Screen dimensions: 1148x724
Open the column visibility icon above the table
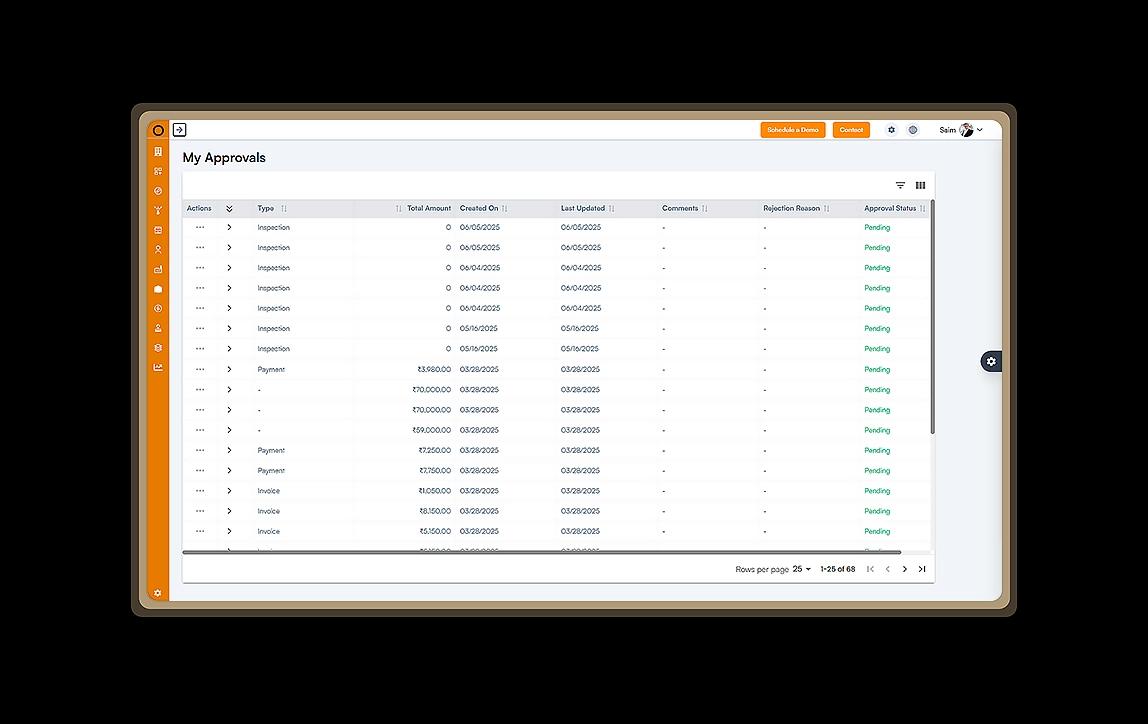tap(920, 185)
